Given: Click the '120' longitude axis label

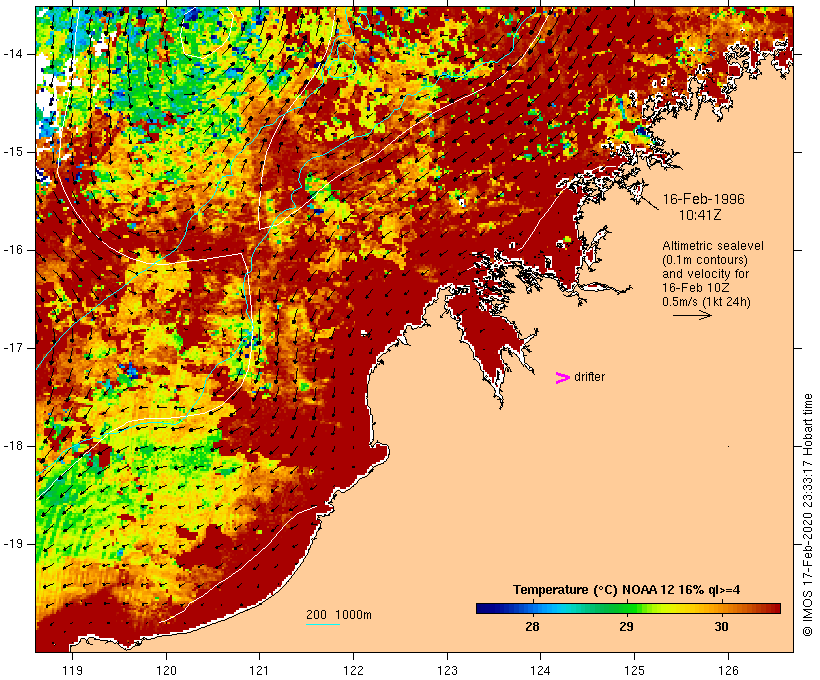Looking at the screenshot, I should coord(166,670).
